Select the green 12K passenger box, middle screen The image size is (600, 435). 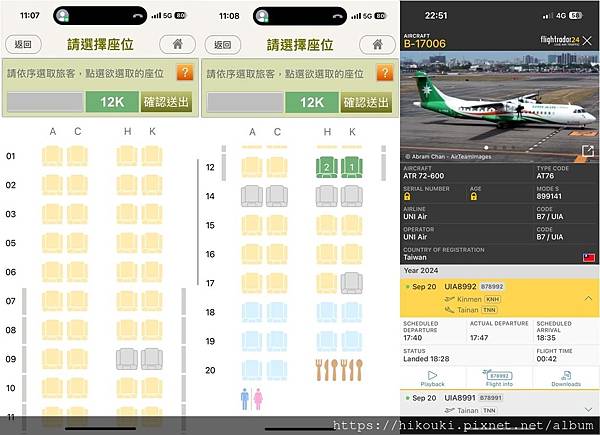312,102
